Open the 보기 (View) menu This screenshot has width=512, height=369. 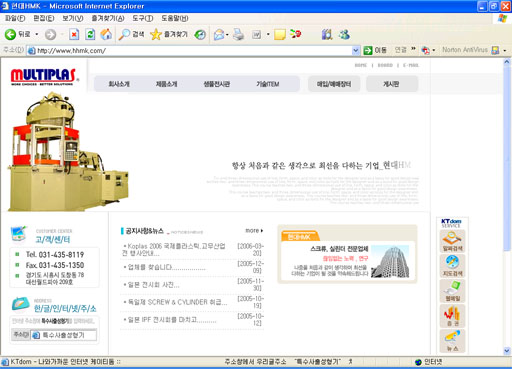[x=73, y=18]
